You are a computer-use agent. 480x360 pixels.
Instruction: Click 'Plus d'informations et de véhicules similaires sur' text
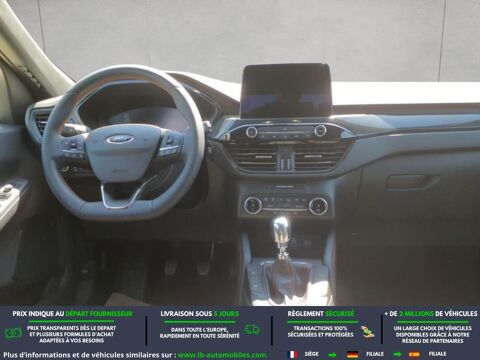(89, 355)
